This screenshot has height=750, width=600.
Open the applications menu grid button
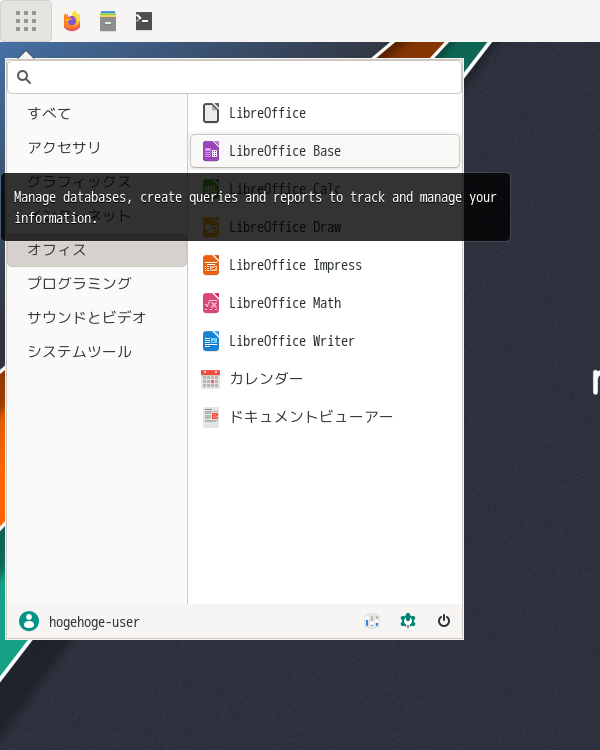click(x=26, y=21)
